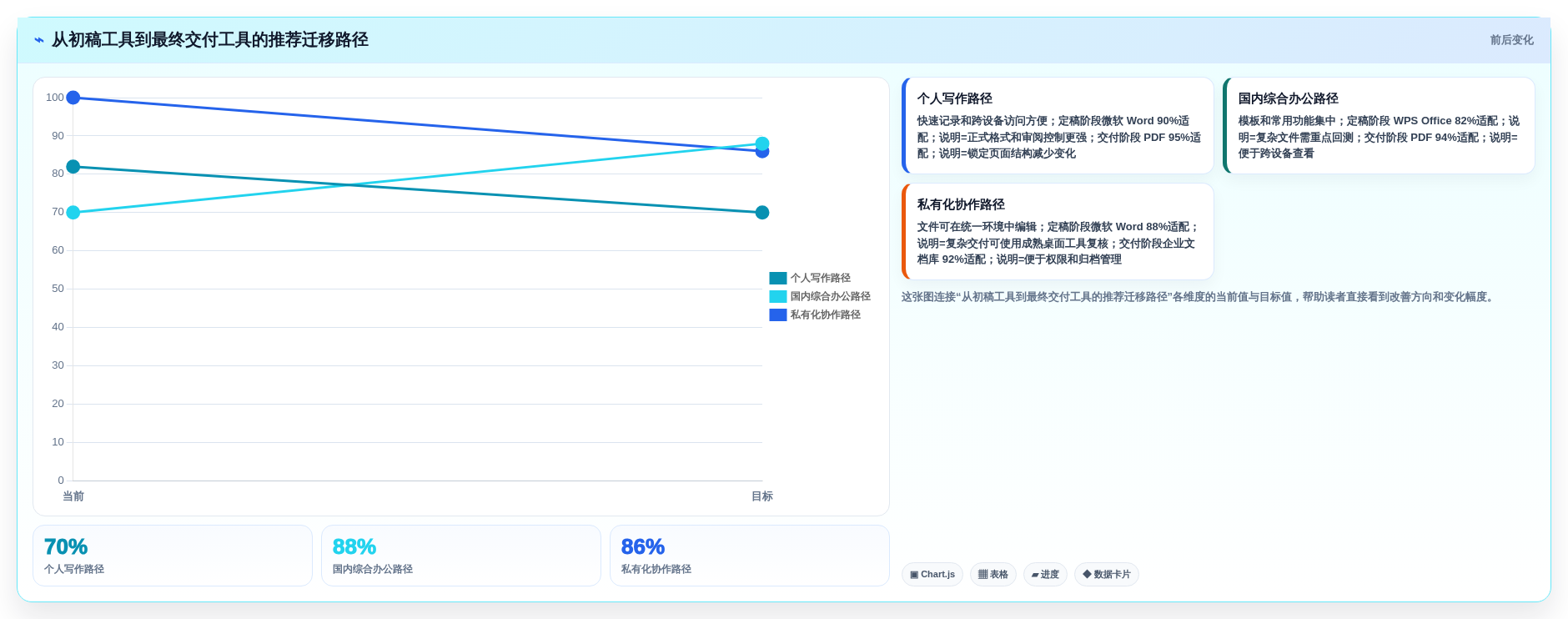Viewport: 1568px width, 619px height.
Task: Click the 个人写作路径 point at 70 on 目标
Action: [x=762, y=213]
